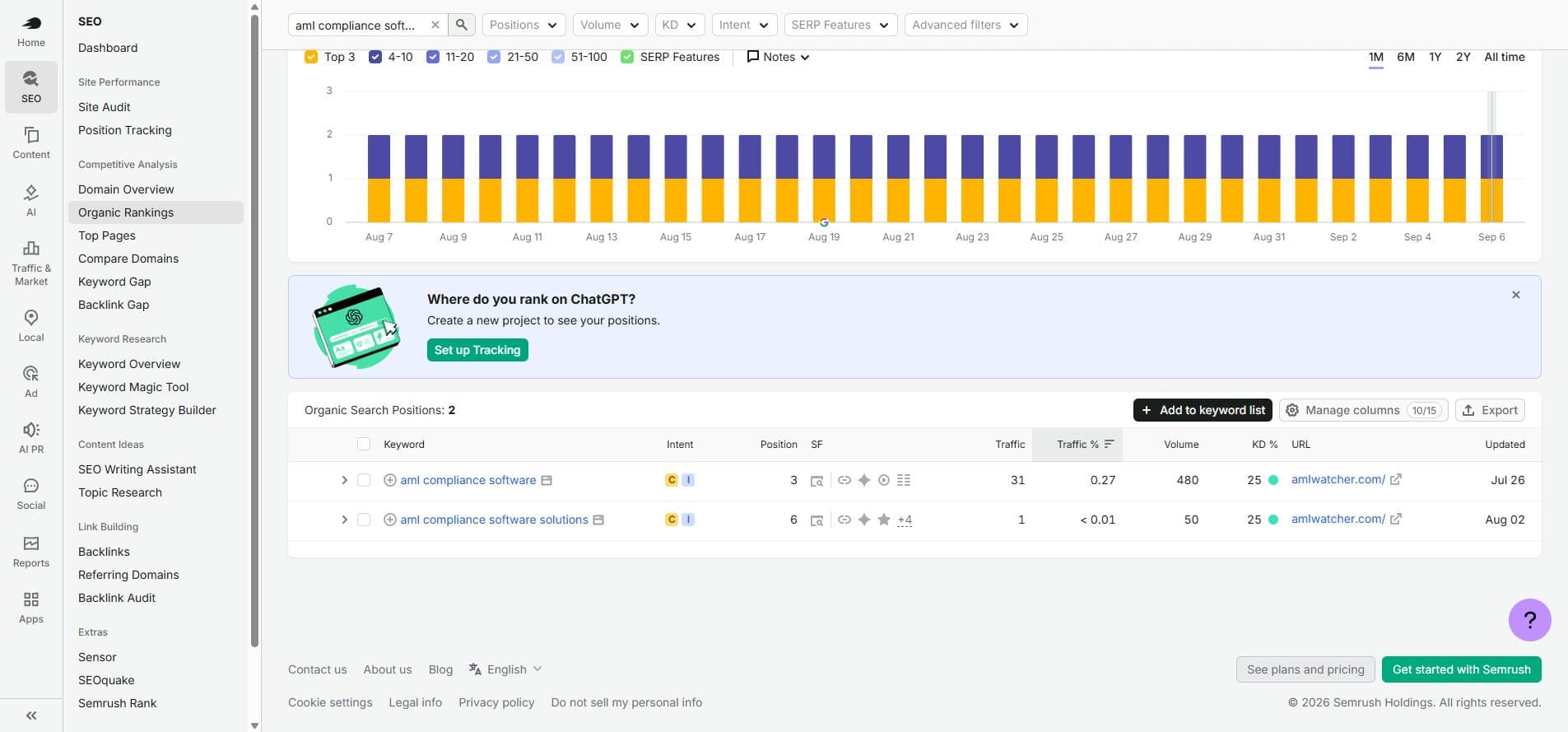Click the Set up Tracking button
Viewport: 1568px width, 732px height.
pos(477,350)
